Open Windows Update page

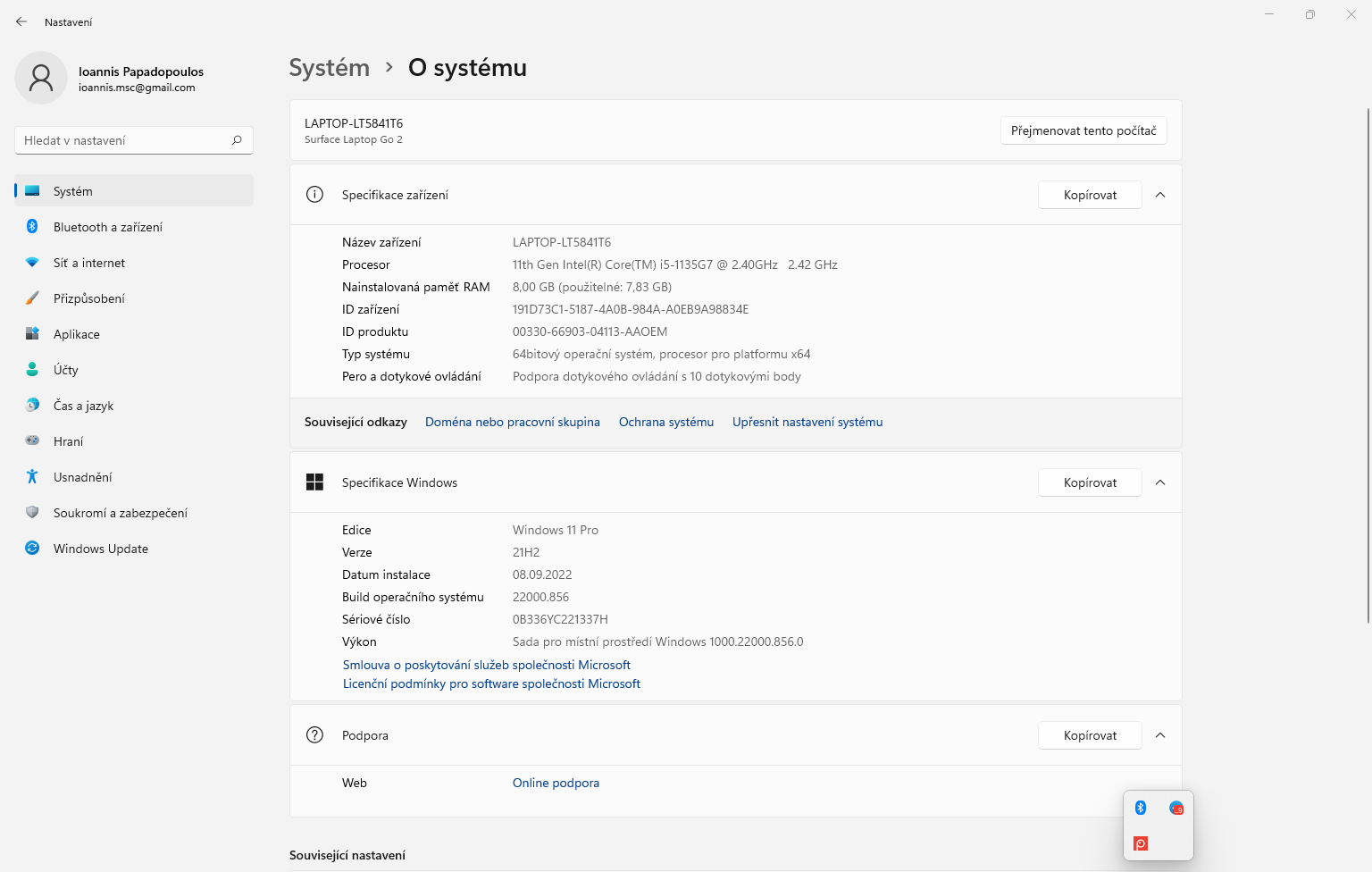click(100, 549)
